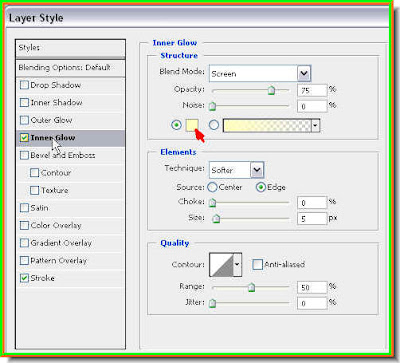Open the Inner Glow settings entry
Viewport: 400px width, 363px height.
(53, 137)
